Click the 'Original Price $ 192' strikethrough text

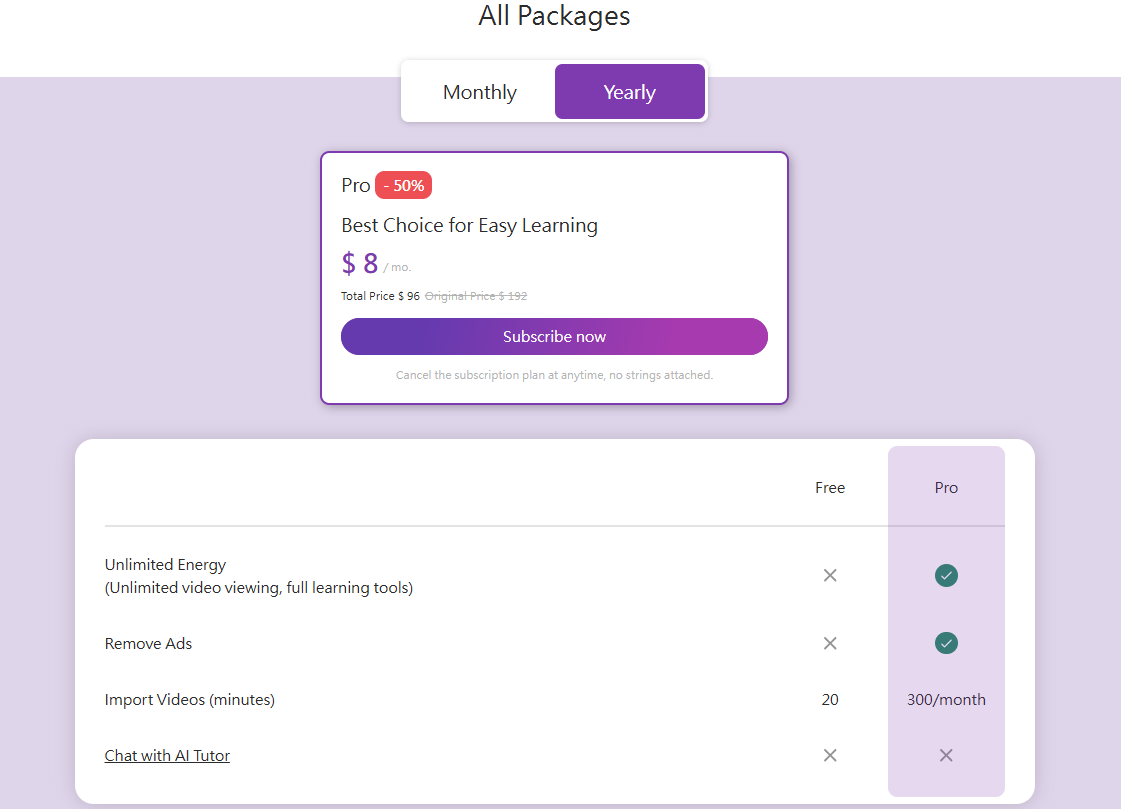click(x=476, y=296)
